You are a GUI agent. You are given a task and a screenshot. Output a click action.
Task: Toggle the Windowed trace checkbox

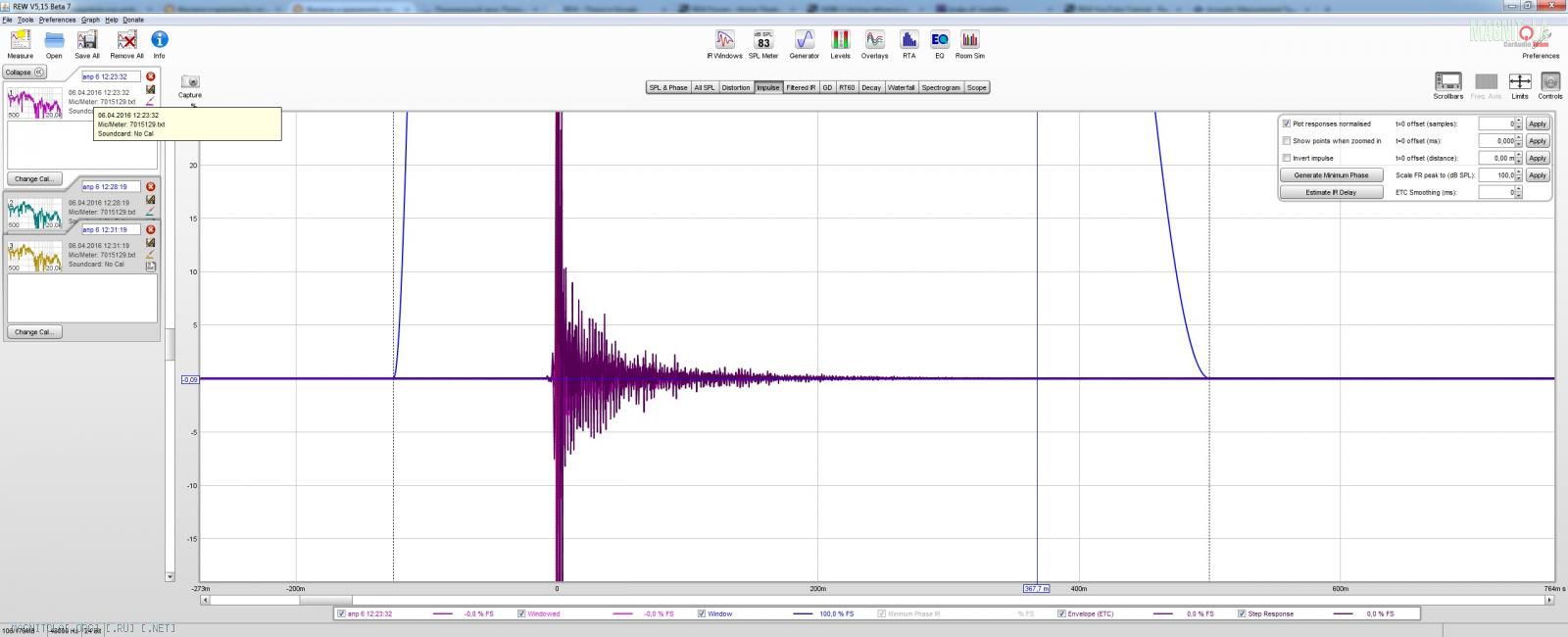(x=521, y=613)
